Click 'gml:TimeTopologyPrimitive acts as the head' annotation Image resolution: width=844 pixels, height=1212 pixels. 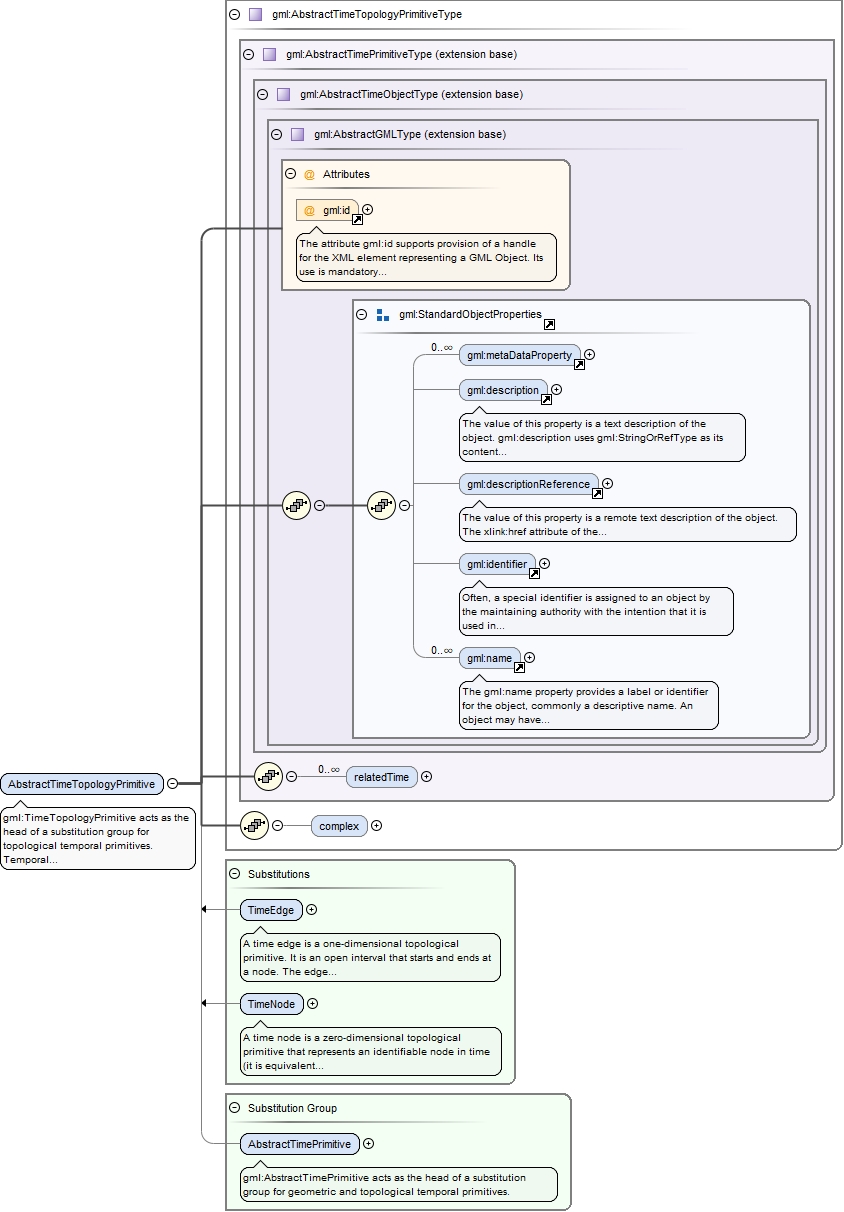[98, 839]
